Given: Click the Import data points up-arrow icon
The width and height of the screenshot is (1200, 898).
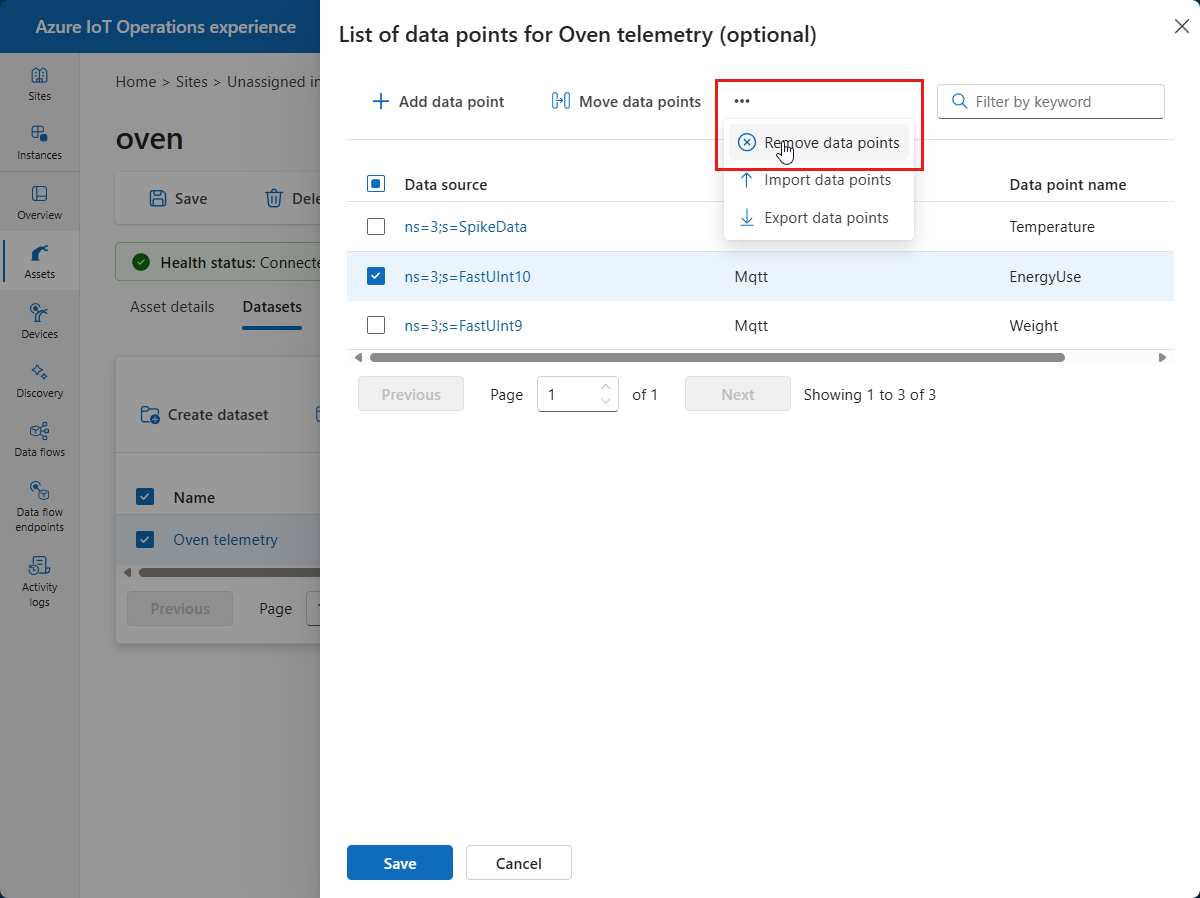Looking at the screenshot, I should [746, 180].
